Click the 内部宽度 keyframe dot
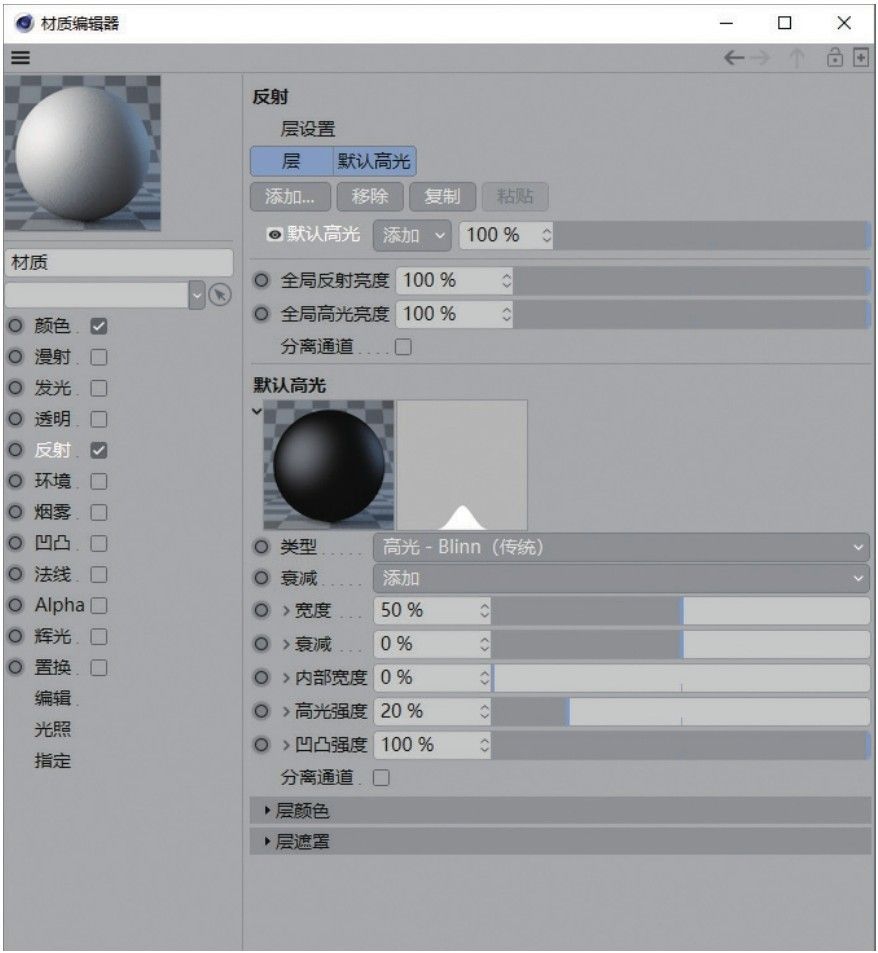Screen dimensions: 878x953 coord(261,678)
